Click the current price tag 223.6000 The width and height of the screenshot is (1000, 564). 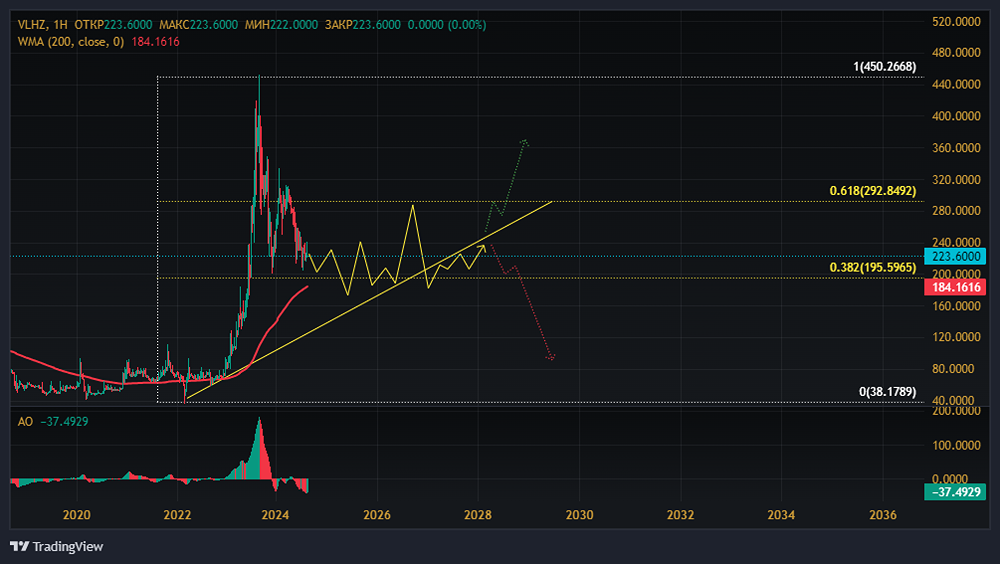[x=955, y=256]
